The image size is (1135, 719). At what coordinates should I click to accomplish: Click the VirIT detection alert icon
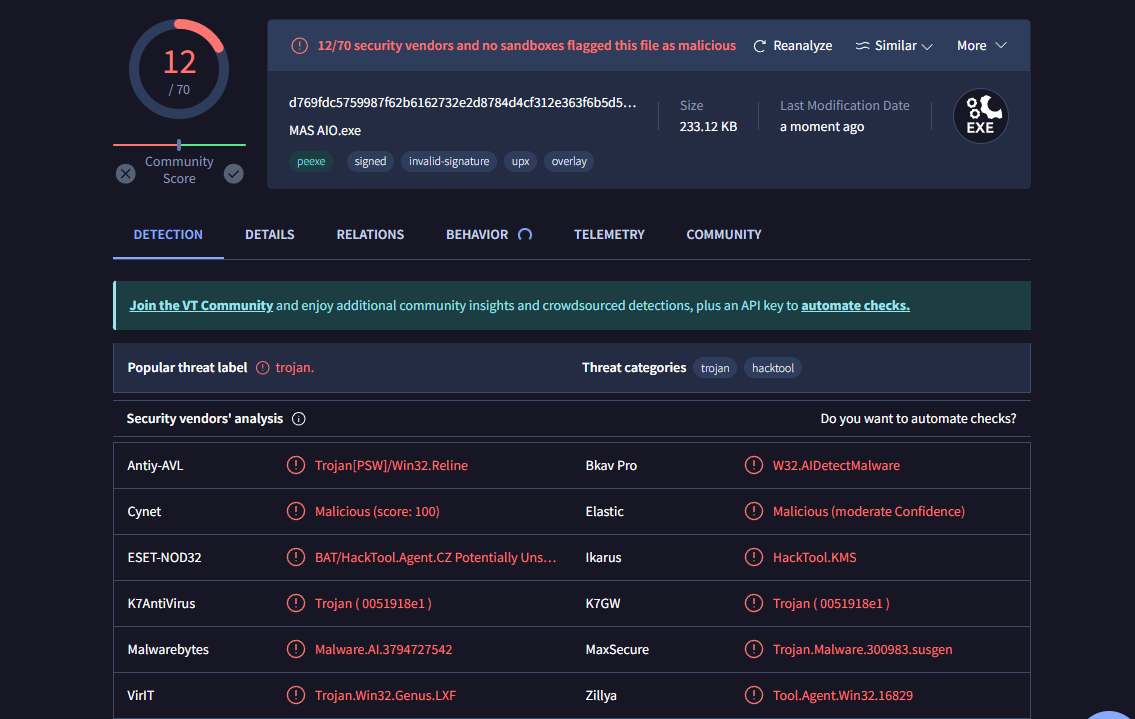pyautogui.click(x=295, y=695)
